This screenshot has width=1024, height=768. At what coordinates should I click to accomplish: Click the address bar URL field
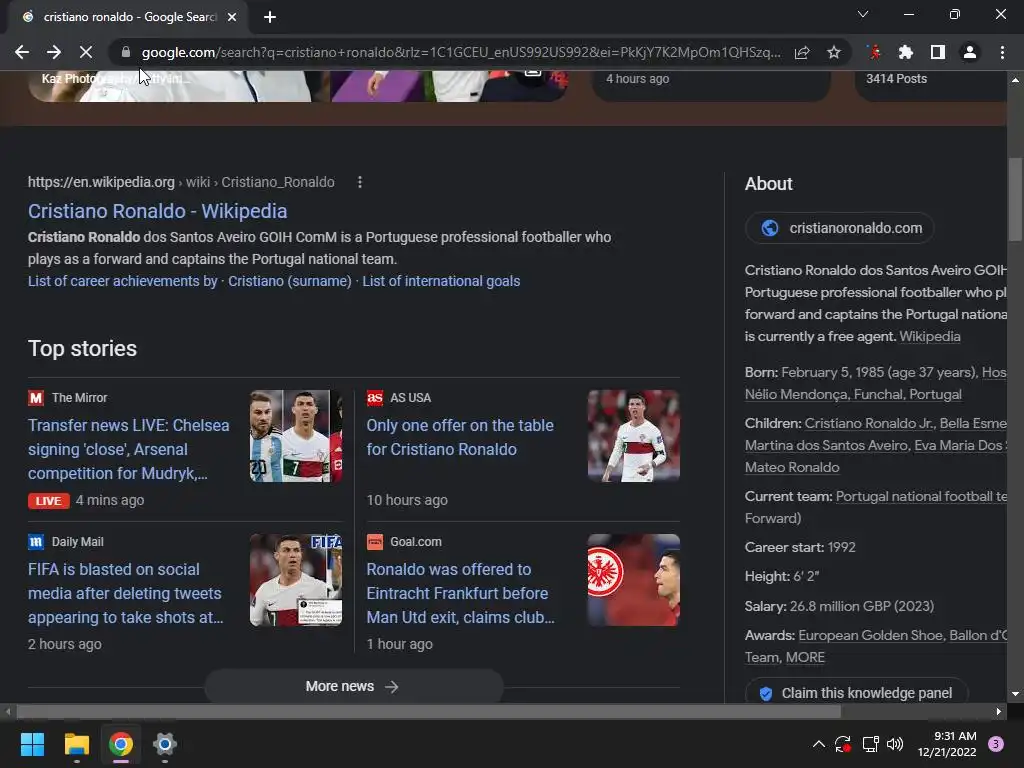click(x=460, y=52)
